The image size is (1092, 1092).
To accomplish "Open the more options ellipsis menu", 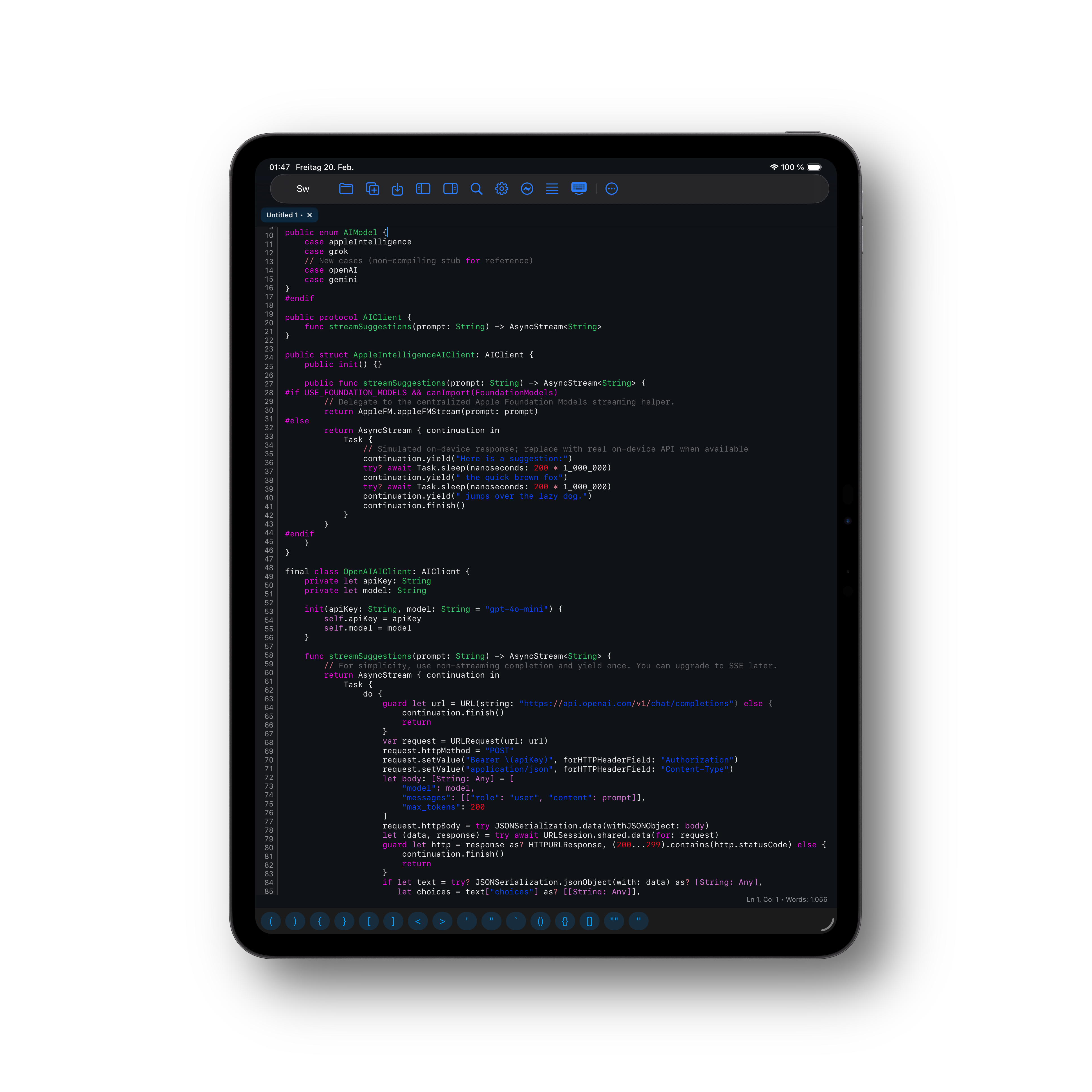I will [x=612, y=189].
